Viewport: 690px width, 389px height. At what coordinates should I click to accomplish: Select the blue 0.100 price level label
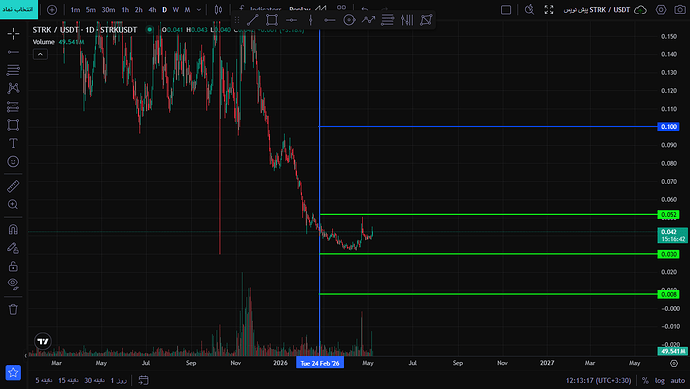point(668,127)
